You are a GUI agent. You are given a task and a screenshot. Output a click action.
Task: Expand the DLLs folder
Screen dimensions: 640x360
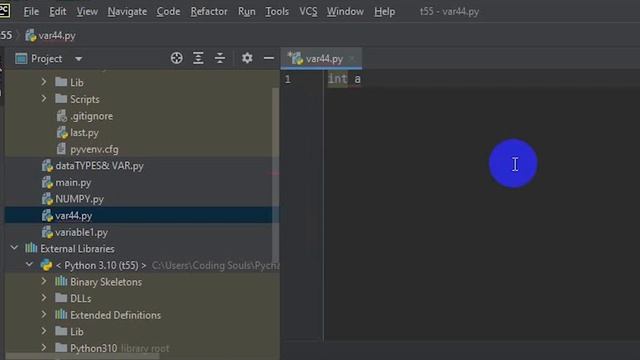(44, 298)
